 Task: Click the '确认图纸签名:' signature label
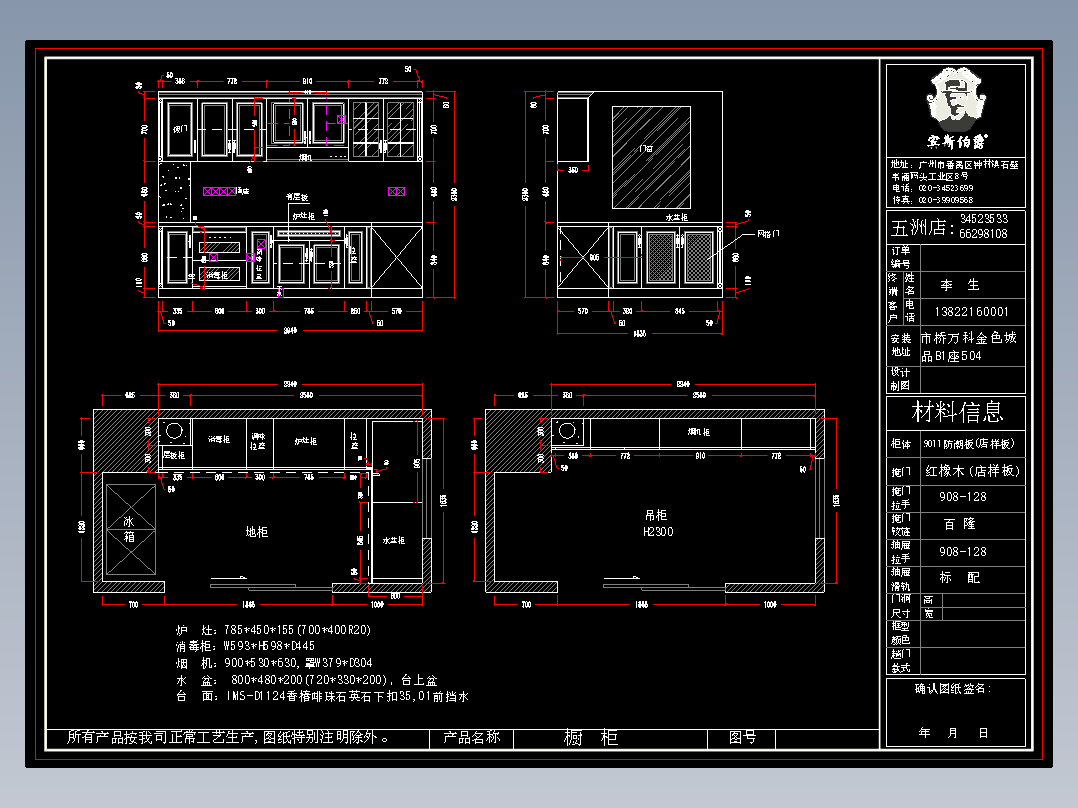tap(953, 688)
